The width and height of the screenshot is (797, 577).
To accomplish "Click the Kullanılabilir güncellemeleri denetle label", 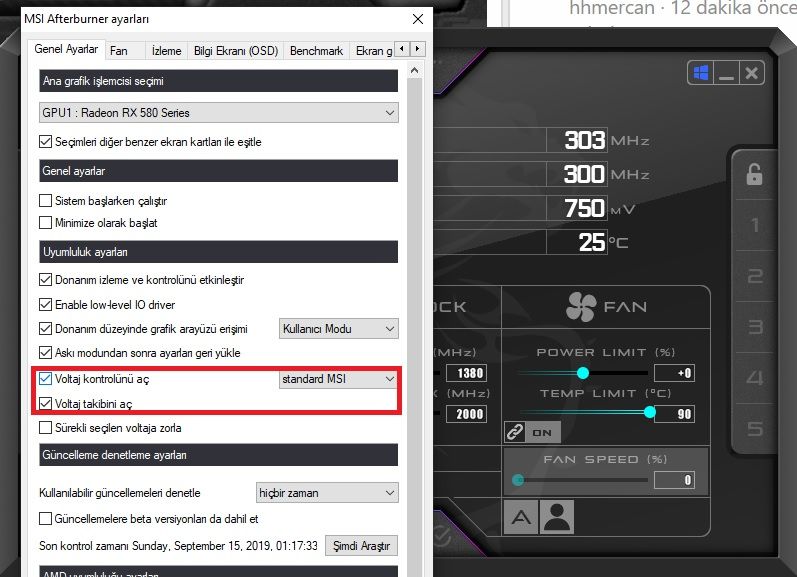I will [x=119, y=493].
